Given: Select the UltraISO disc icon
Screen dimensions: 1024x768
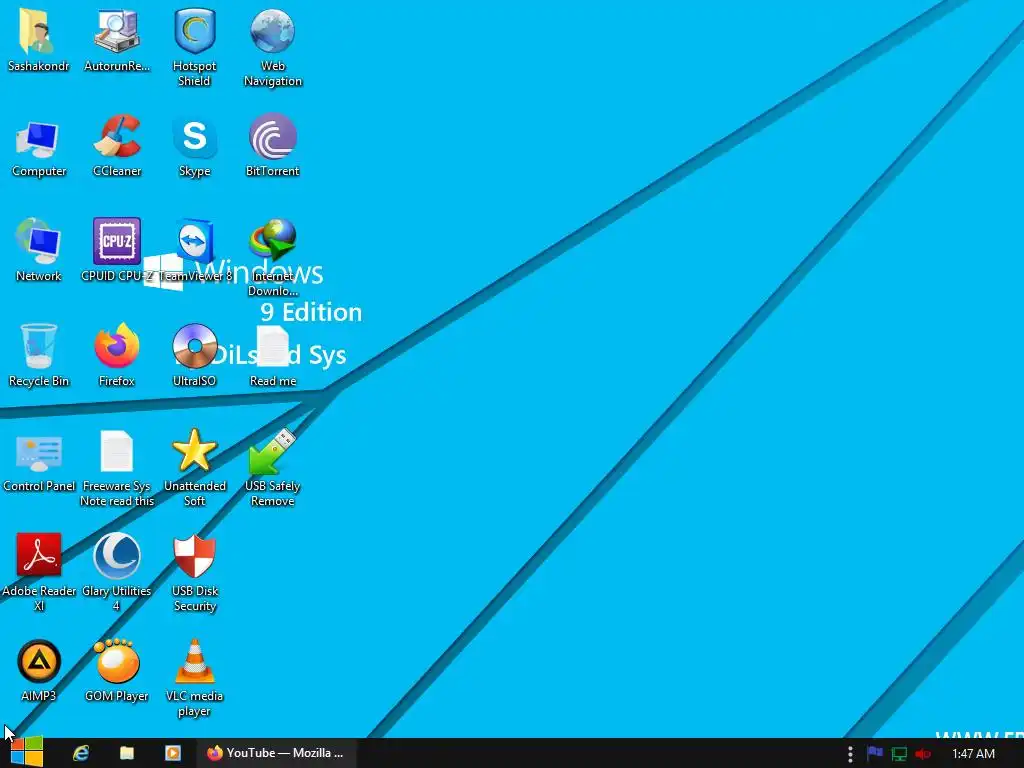Looking at the screenshot, I should coord(195,346).
